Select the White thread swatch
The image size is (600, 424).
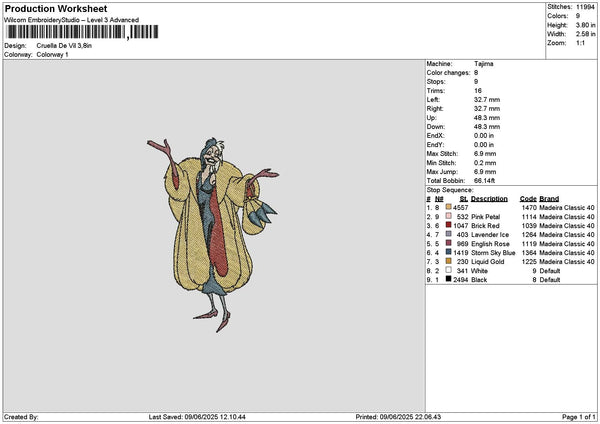pyautogui.click(x=449, y=270)
